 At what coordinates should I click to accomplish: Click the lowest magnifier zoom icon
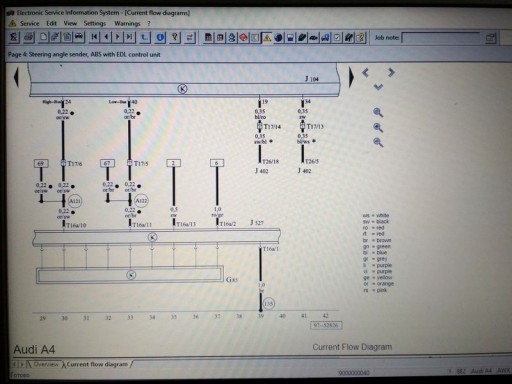[x=378, y=142]
